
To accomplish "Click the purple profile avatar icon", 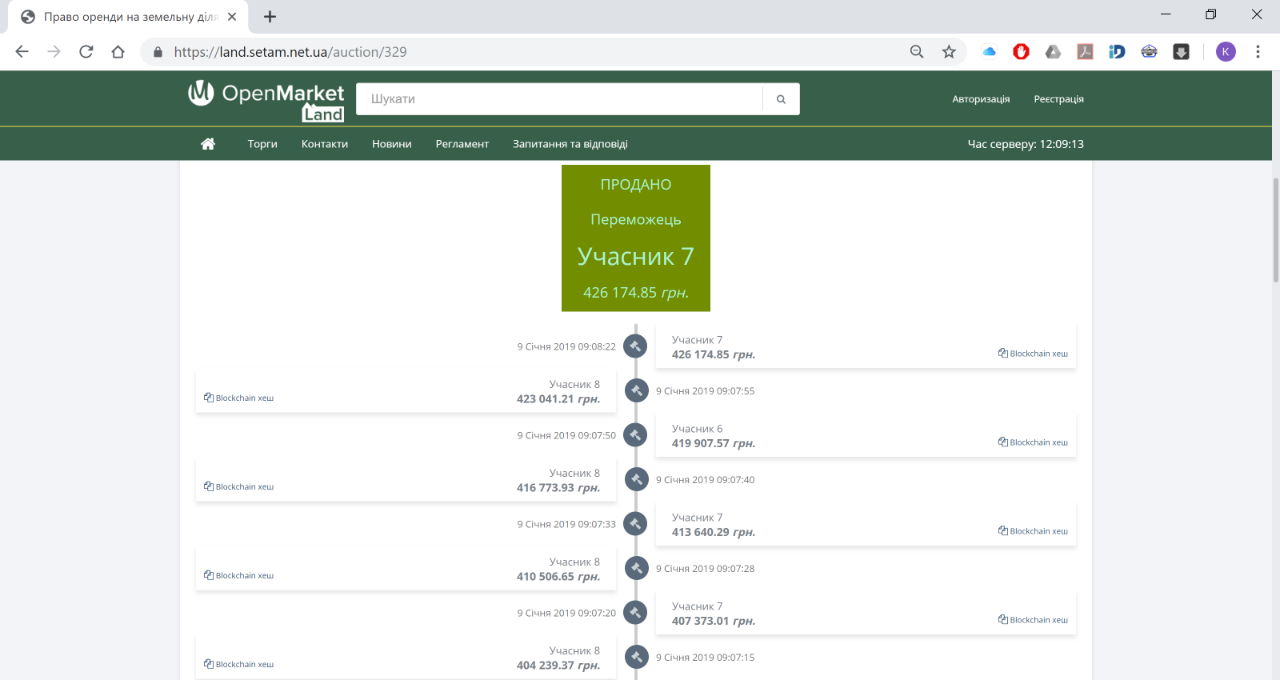I will tap(1225, 52).
